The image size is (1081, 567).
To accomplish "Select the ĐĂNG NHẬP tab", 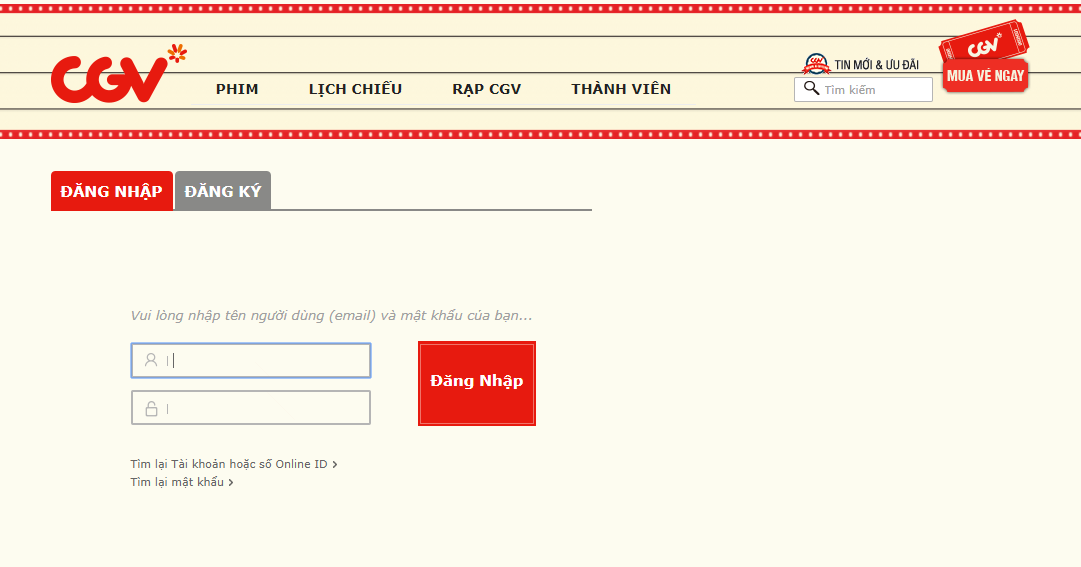I will (x=111, y=191).
